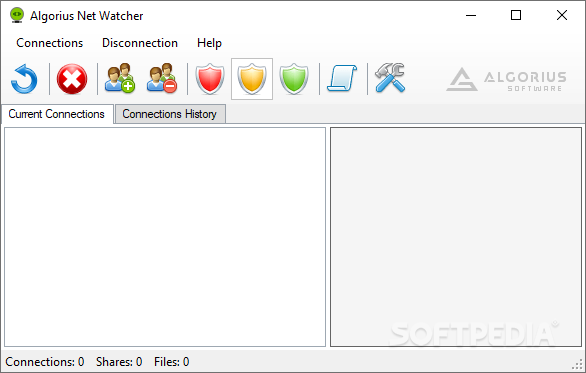
Task: Open the Disconnection menu
Action: 140,43
